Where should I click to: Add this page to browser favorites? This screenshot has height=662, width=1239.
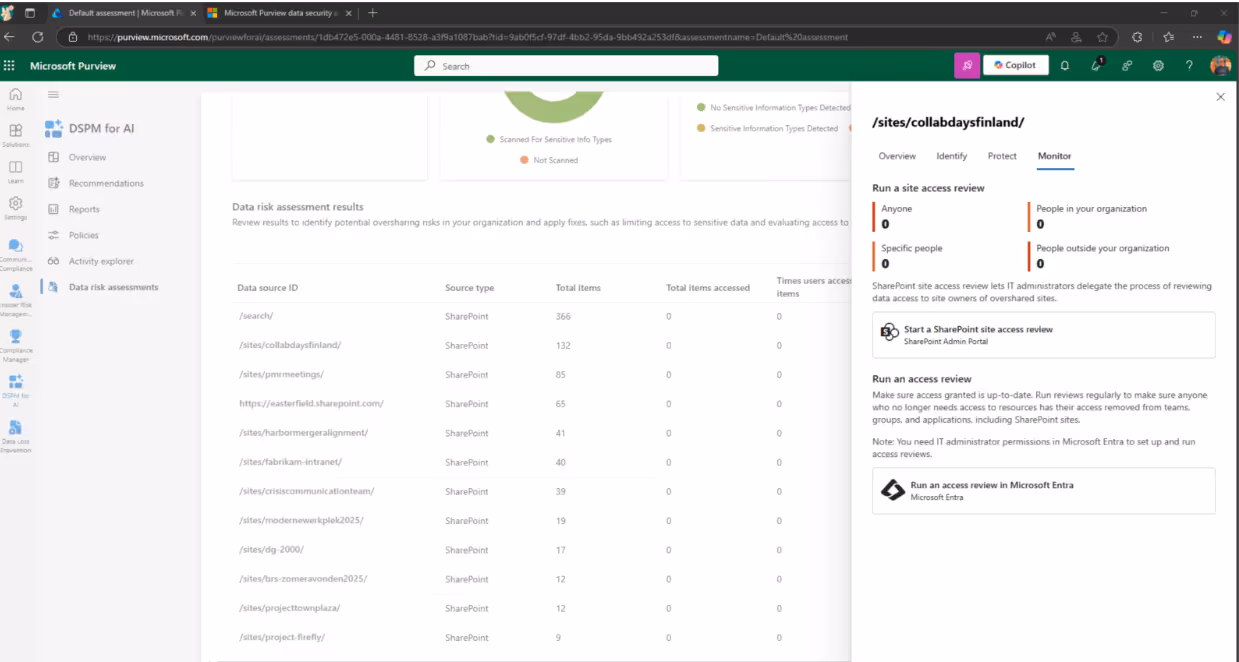coord(1102,36)
